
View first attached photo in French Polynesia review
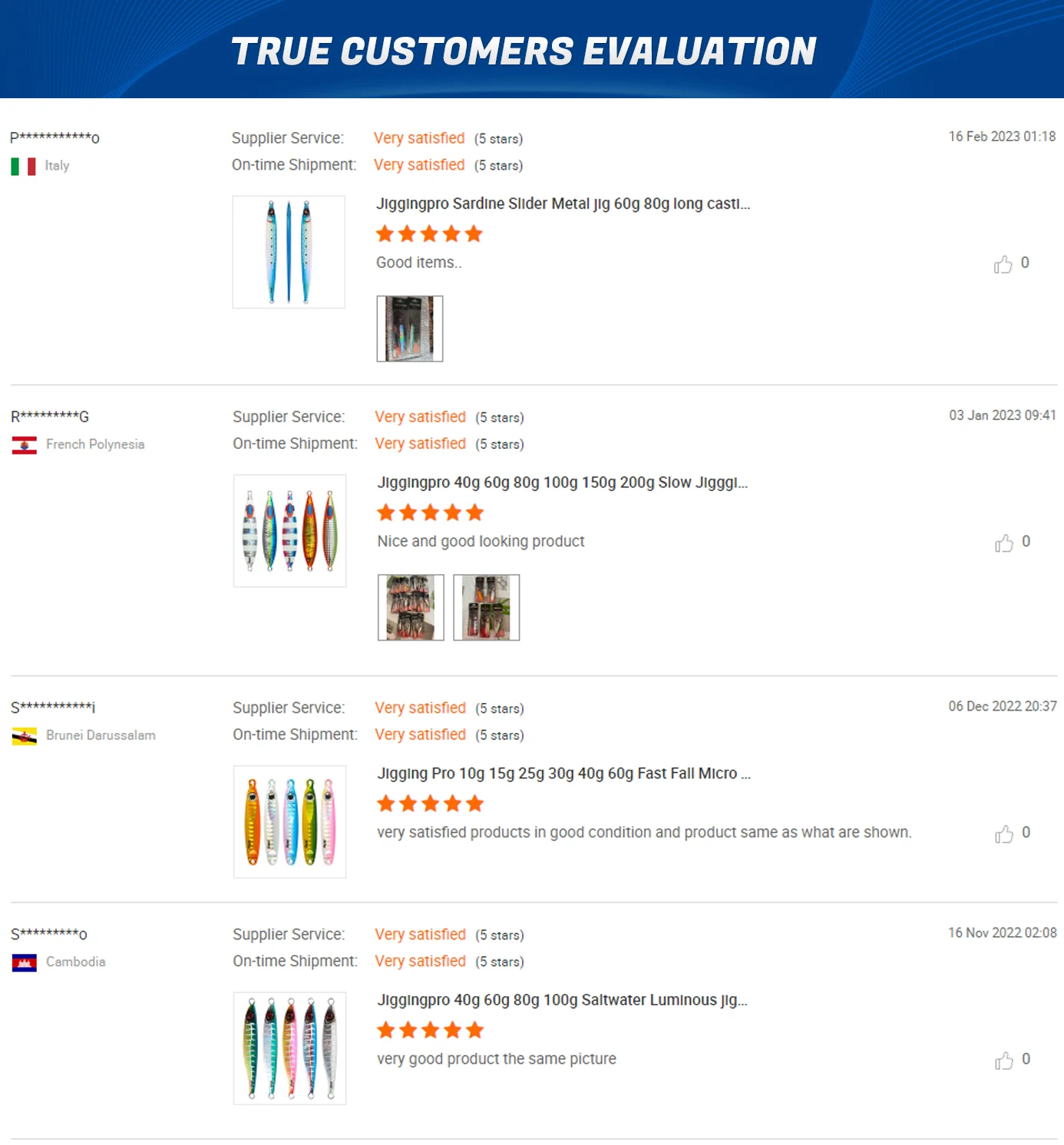(x=411, y=607)
